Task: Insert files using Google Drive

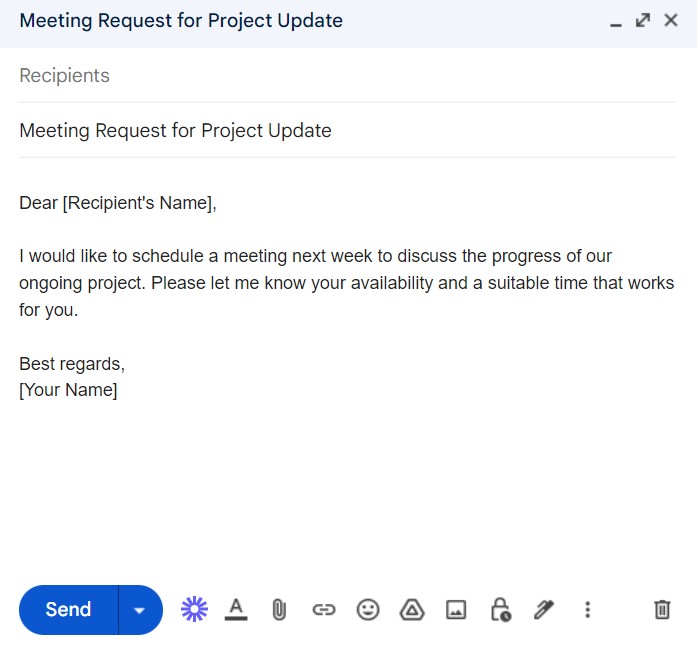Action: click(412, 610)
